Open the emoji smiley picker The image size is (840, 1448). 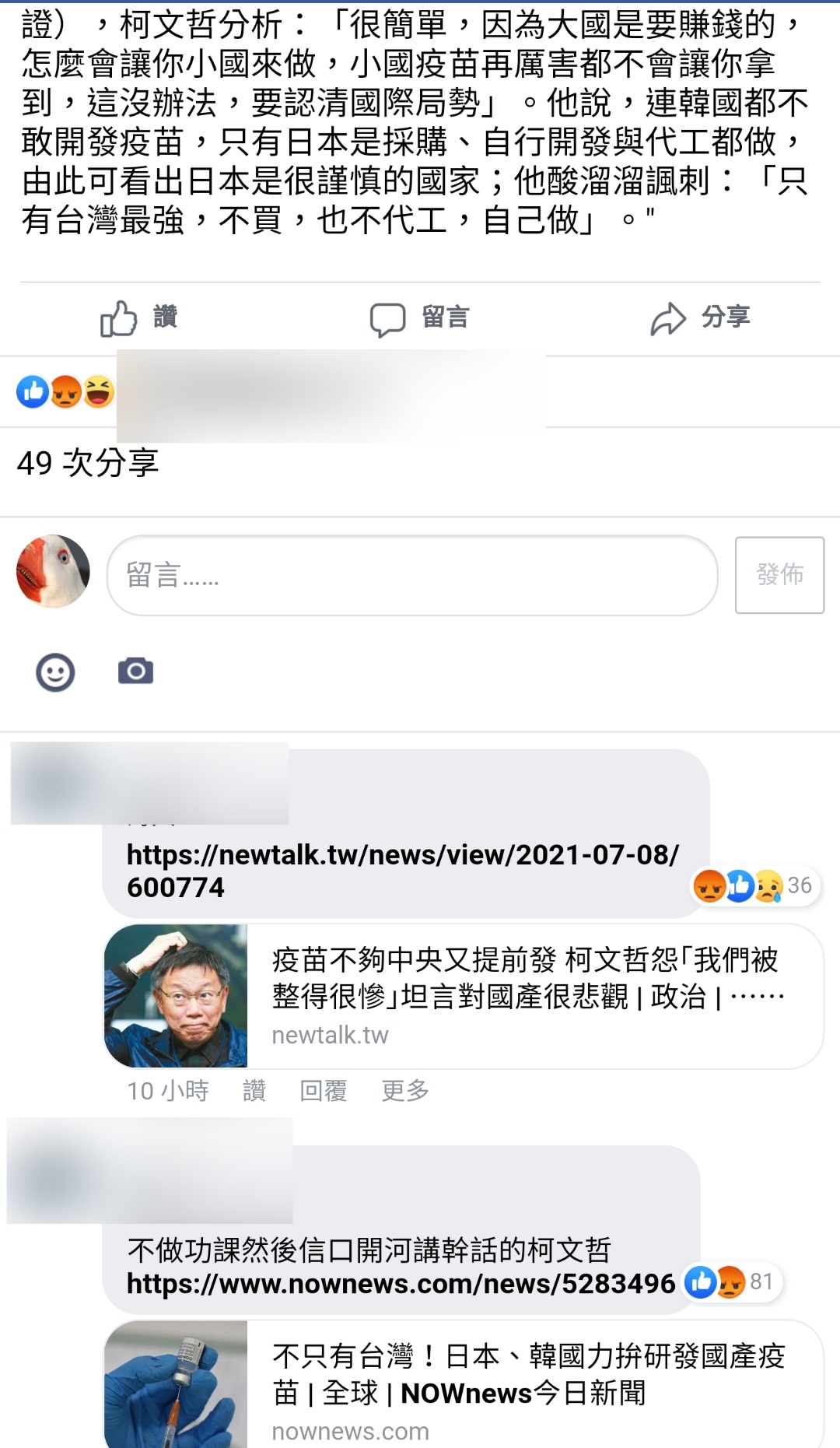click(x=55, y=672)
